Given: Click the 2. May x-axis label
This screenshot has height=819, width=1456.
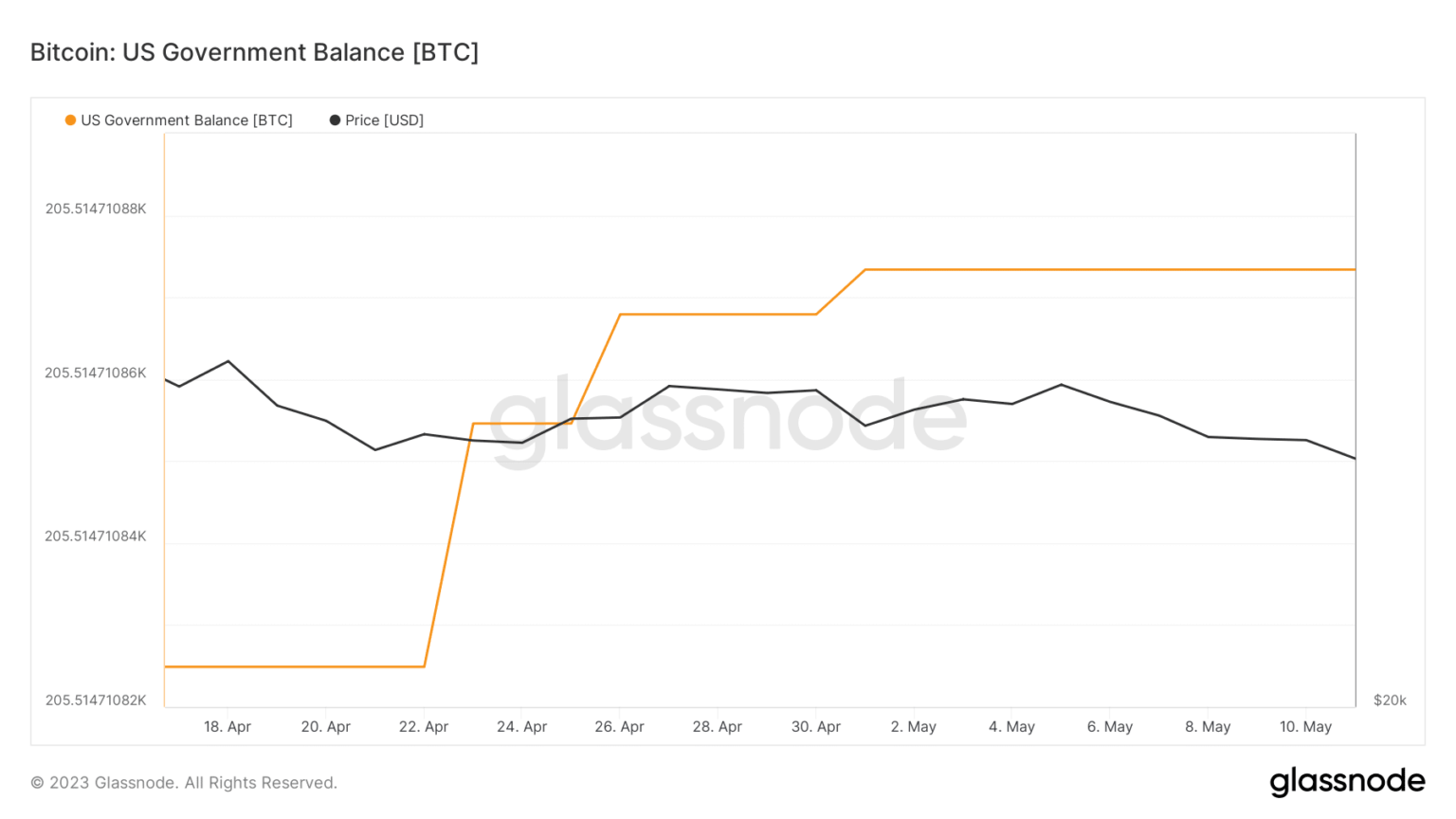Looking at the screenshot, I should pyautogui.click(x=913, y=727).
